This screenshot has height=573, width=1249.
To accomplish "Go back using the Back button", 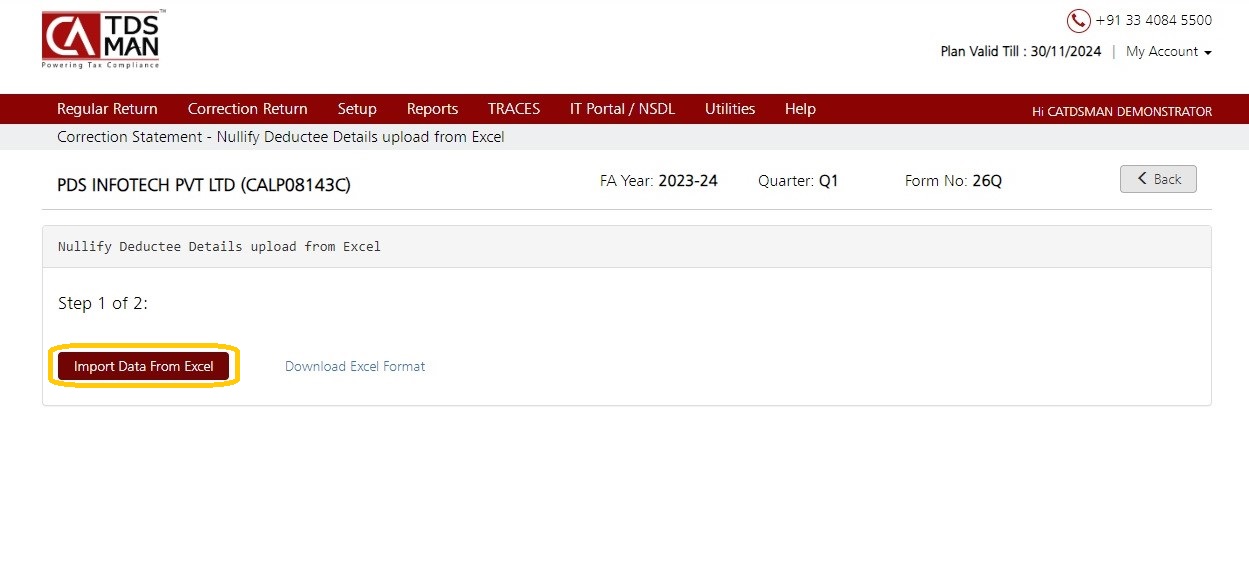I will [1158, 179].
